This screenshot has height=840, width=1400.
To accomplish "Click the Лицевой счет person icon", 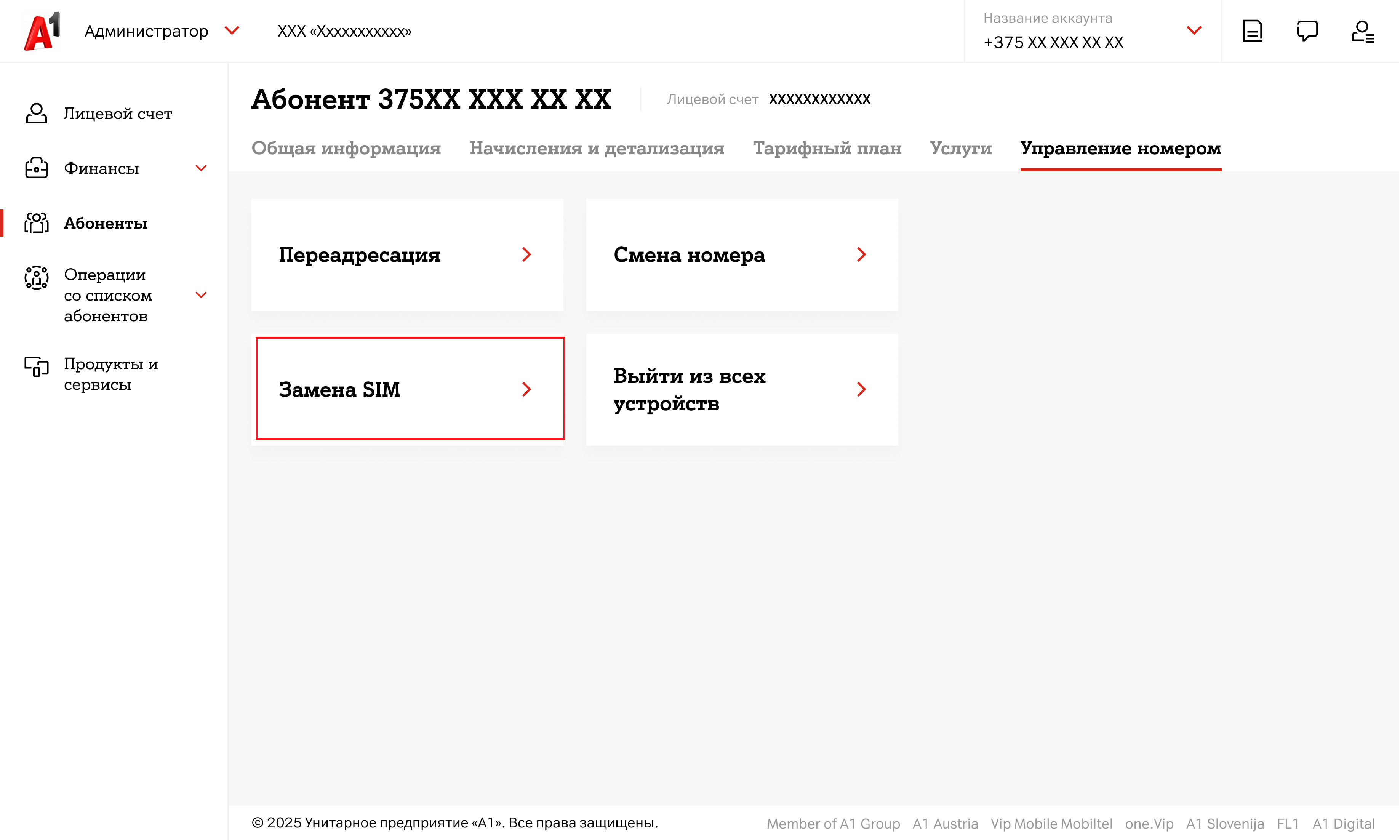I will [x=36, y=113].
